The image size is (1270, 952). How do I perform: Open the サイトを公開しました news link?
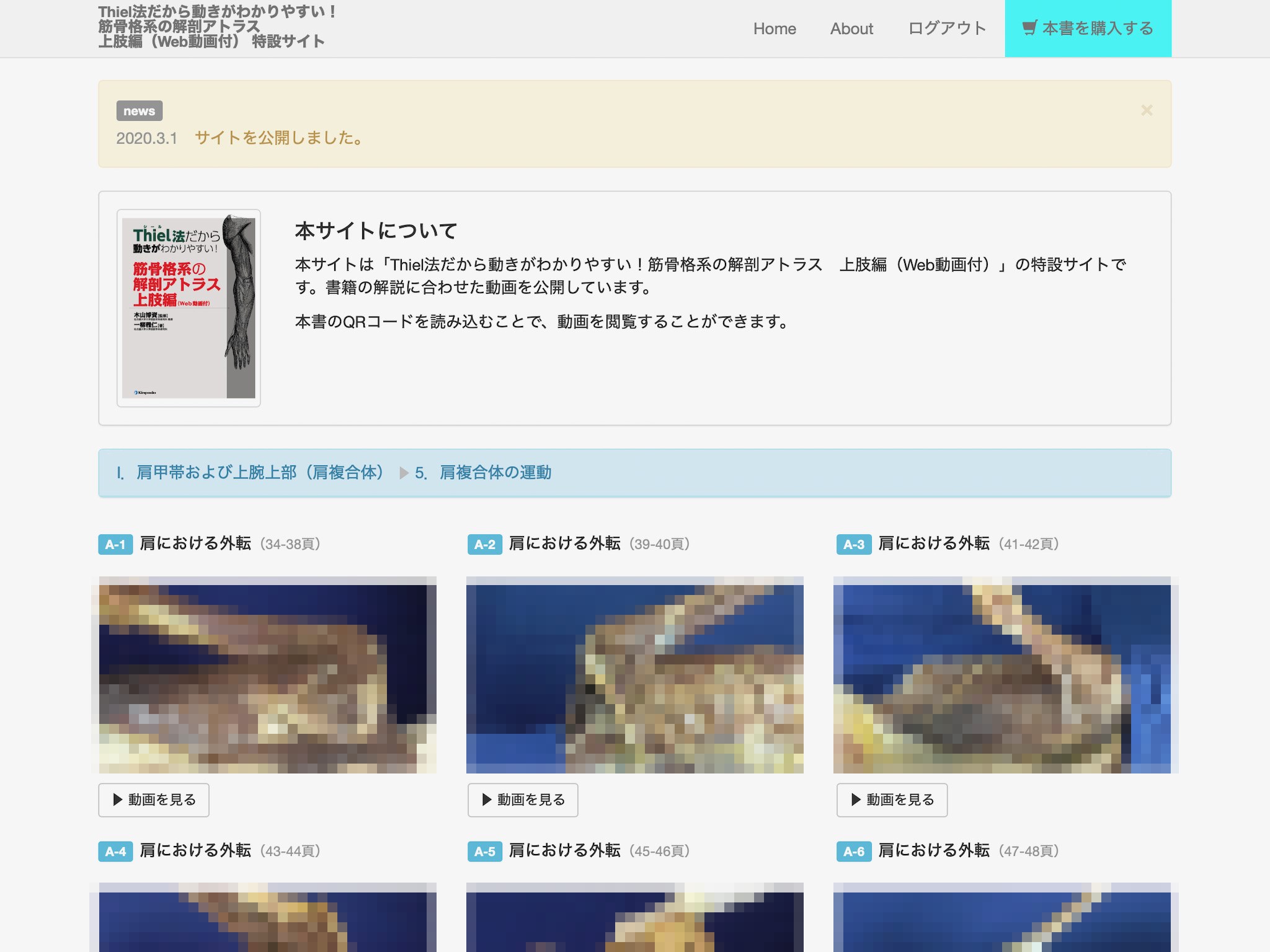pos(280,138)
